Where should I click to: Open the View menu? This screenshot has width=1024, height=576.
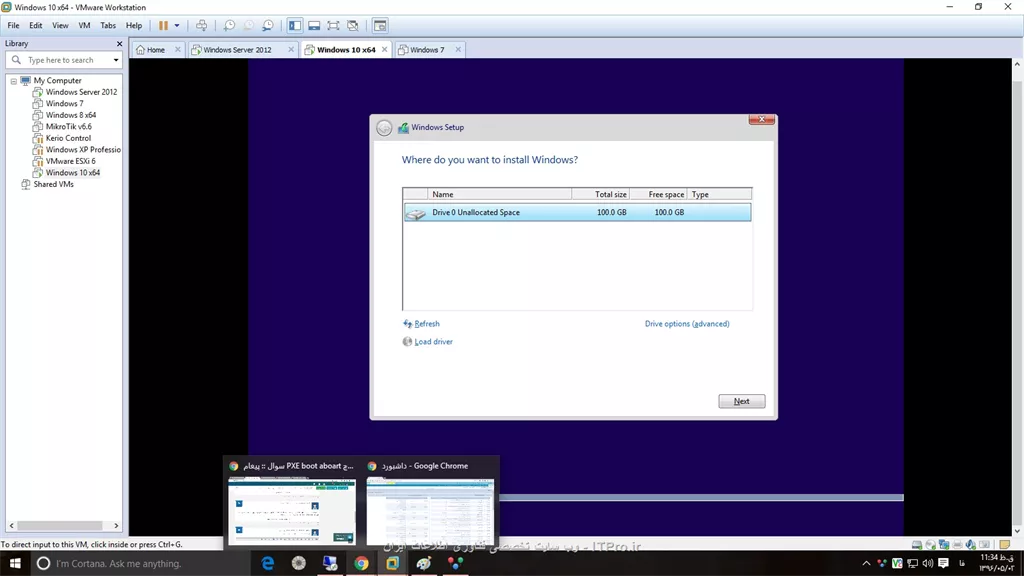pos(60,25)
